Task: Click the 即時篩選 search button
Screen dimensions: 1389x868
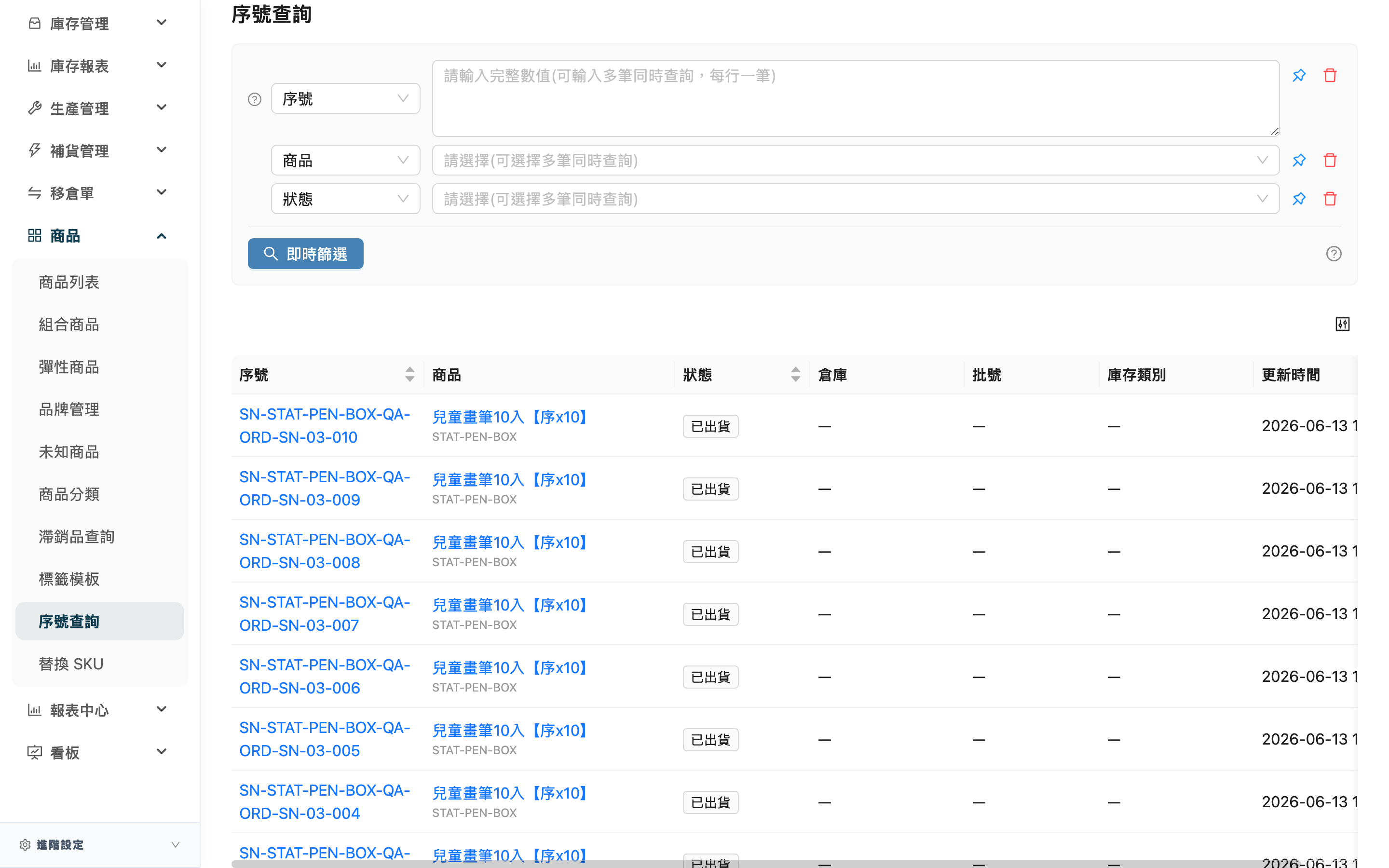Action: coord(305,254)
